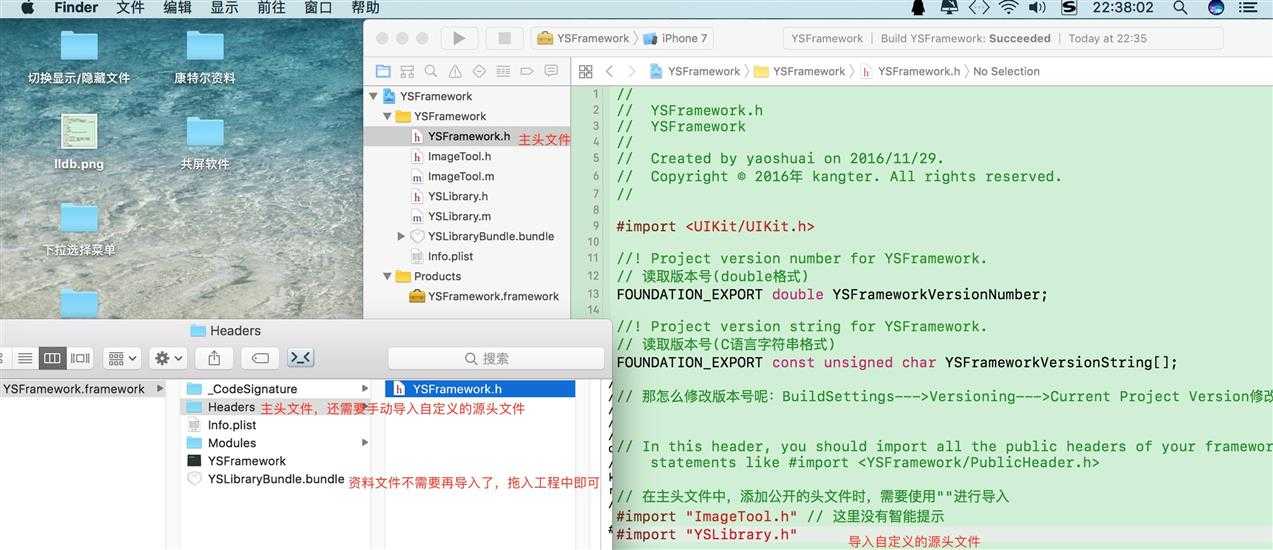Viewport: 1273px width, 550px height.
Task: Open the Wi-Fi status menu
Action: pyautogui.click(x=1008, y=8)
